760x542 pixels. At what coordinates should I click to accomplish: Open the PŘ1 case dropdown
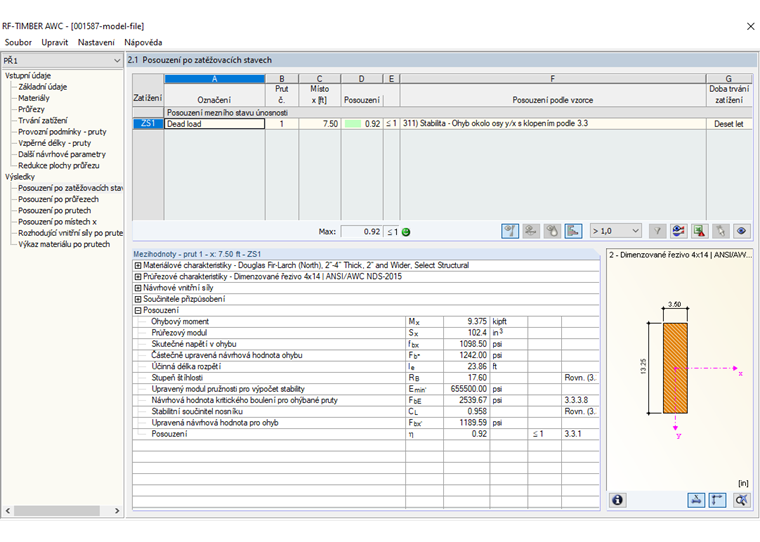coord(62,61)
